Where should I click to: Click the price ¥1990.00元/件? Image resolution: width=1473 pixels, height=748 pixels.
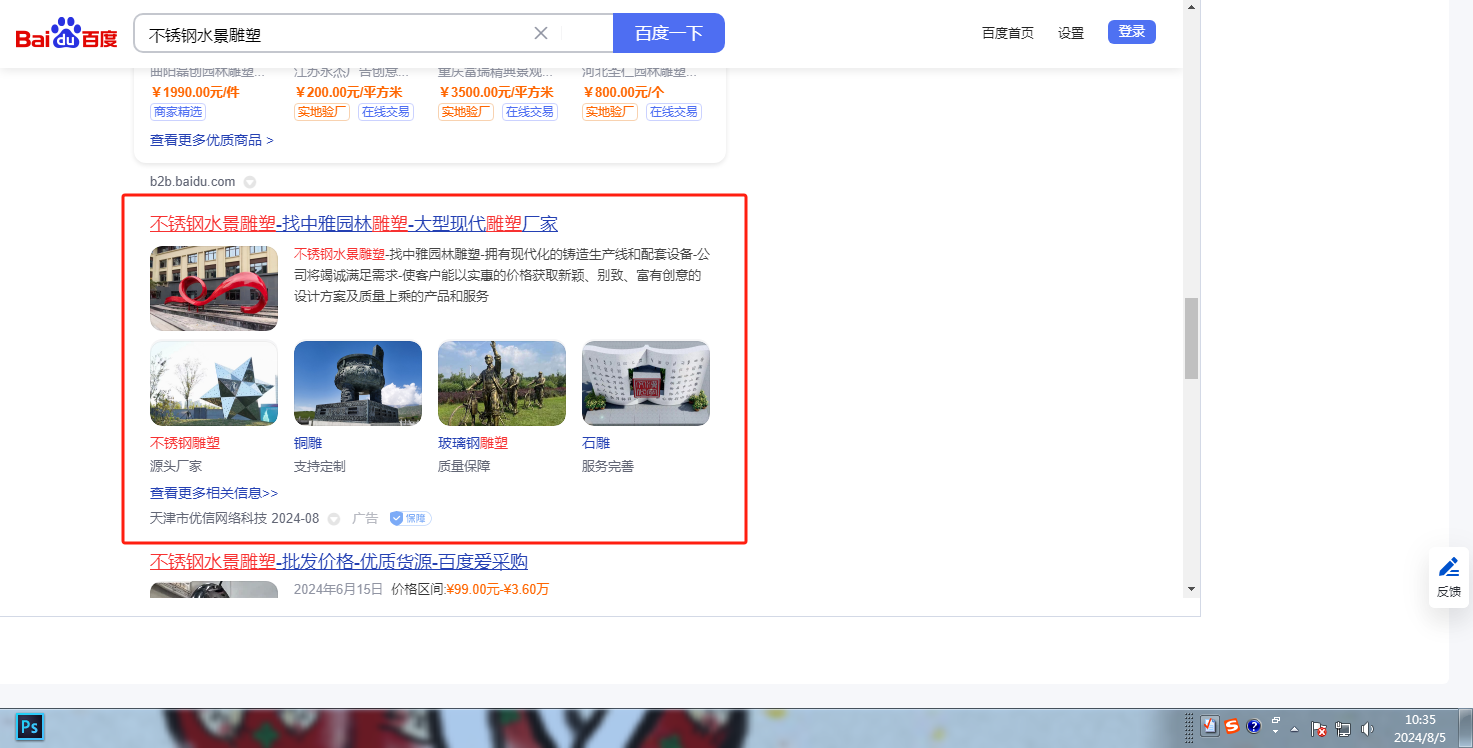pos(195,92)
